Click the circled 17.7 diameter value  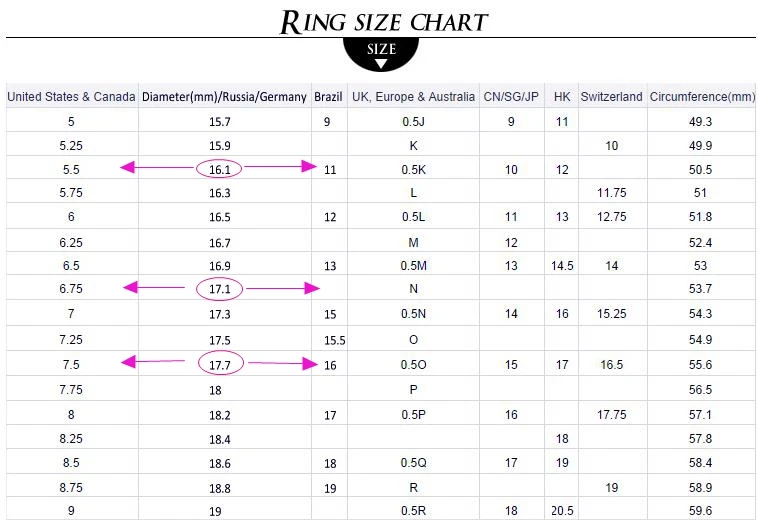[220, 363]
